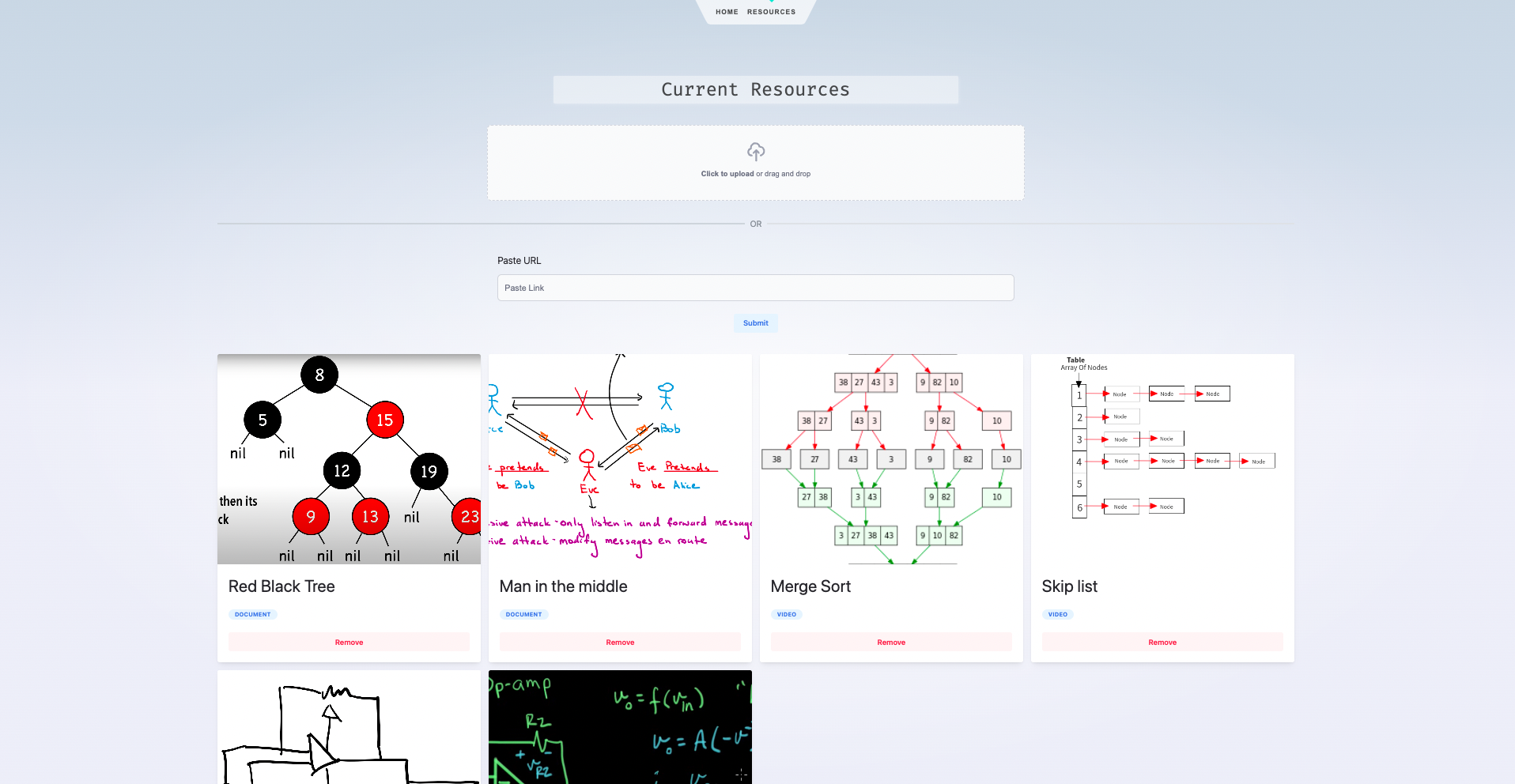Click the Current Resources heading
Image resolution: width=1515 pixels, height=784 pixels.
point(756,90)
